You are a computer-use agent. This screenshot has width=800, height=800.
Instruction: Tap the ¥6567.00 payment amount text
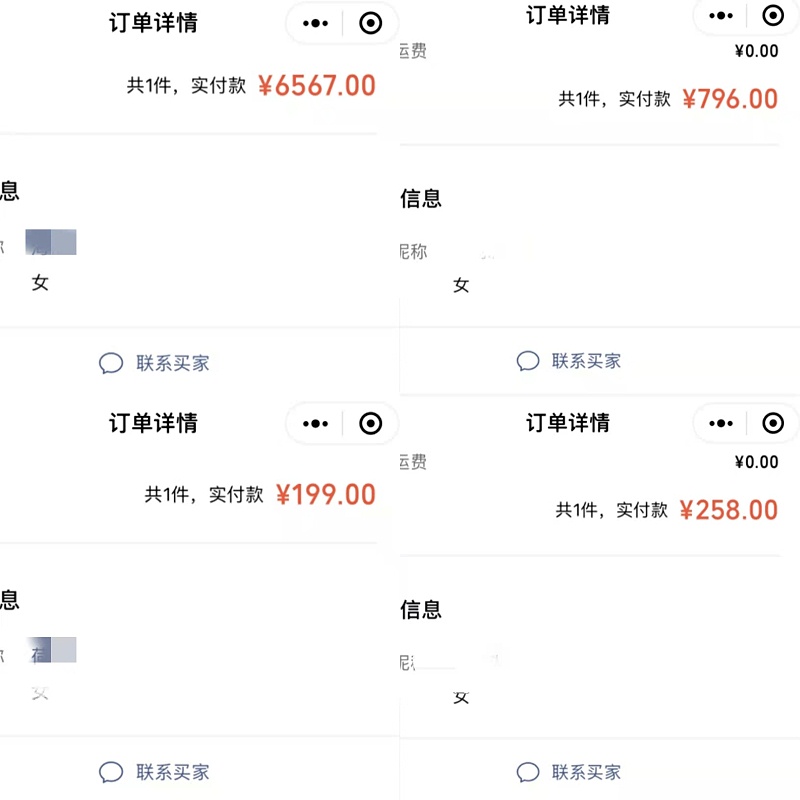pyautogui.click(x=318, y=85)
